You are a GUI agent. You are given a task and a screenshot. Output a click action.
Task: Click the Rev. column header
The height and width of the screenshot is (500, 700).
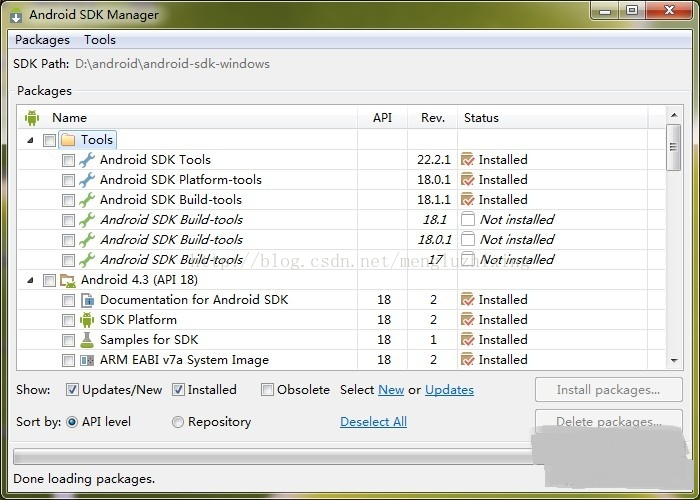coord(433,118)
